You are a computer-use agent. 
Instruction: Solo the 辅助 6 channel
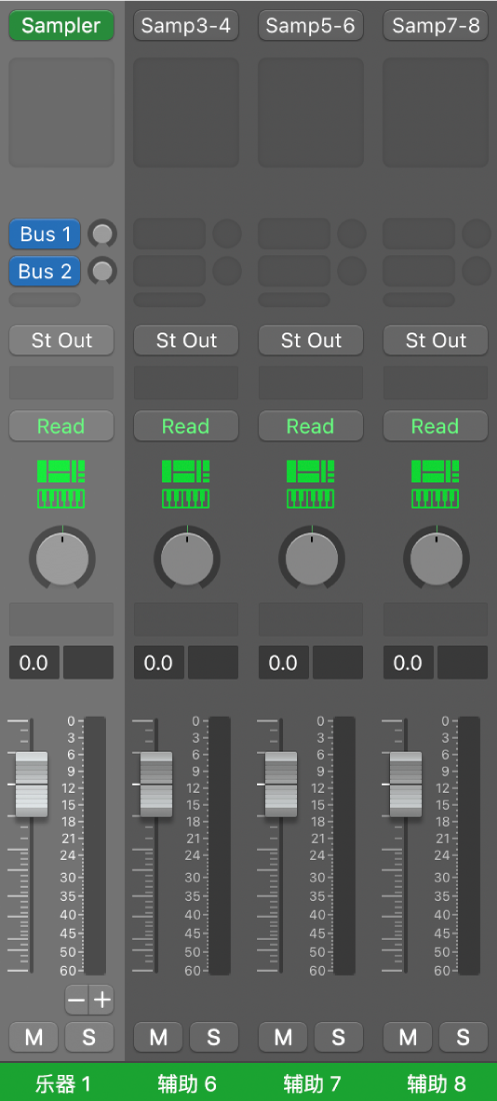coord(214,1037)
